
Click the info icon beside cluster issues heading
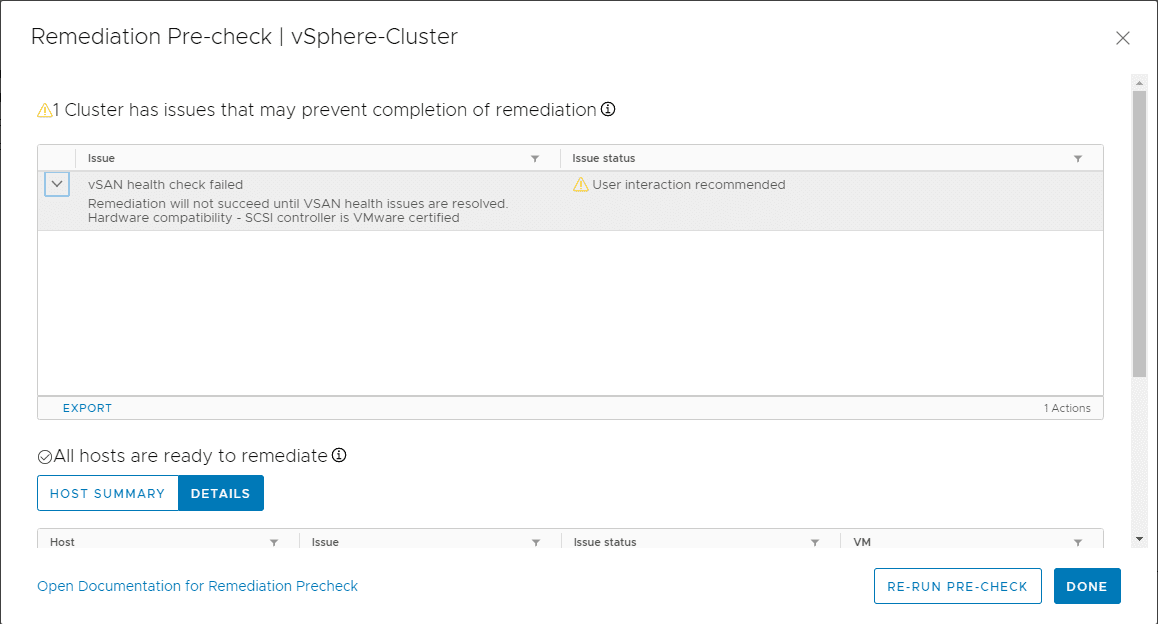coord(608,109)
